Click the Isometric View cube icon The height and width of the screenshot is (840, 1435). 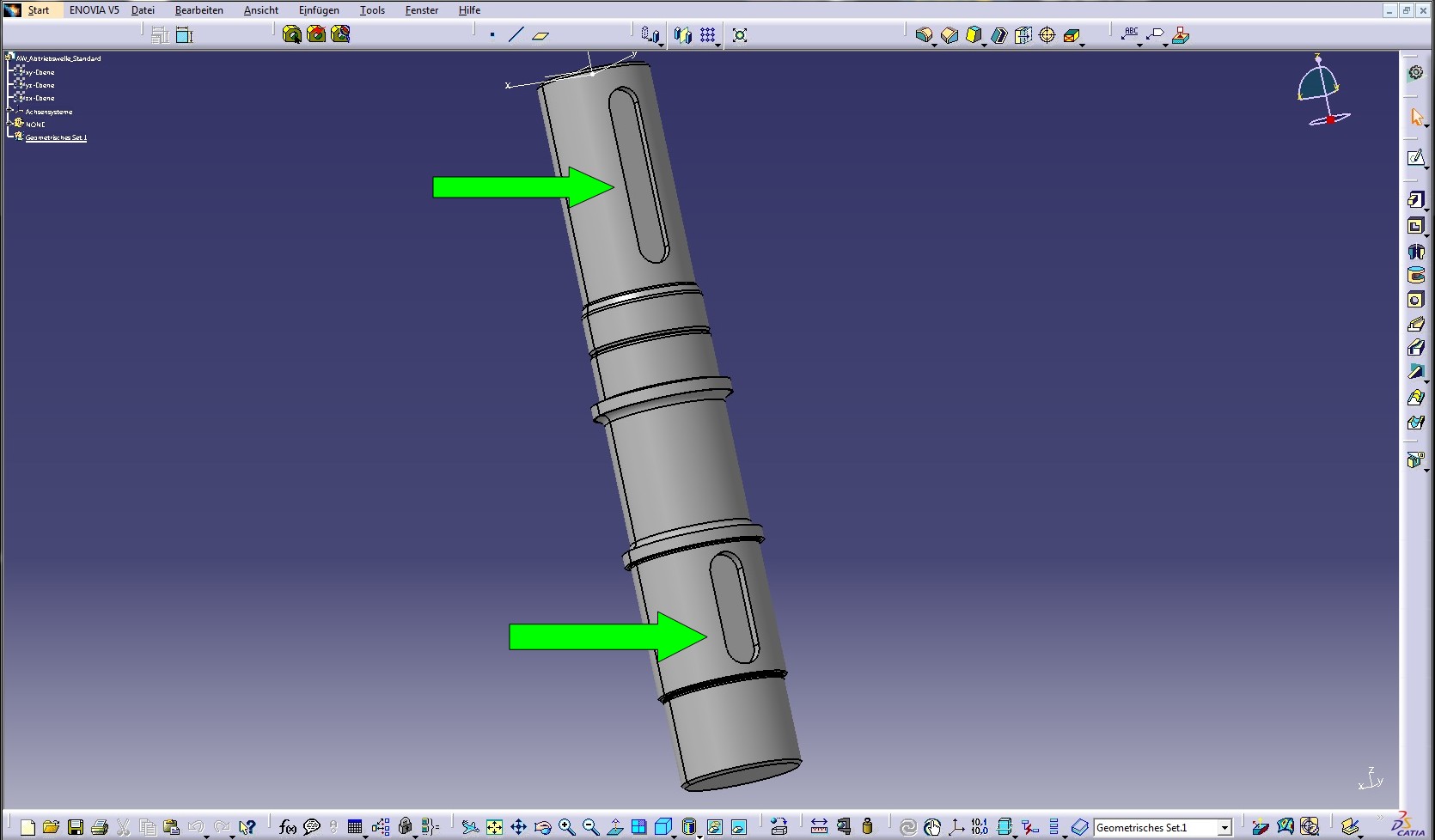point(663,827)
